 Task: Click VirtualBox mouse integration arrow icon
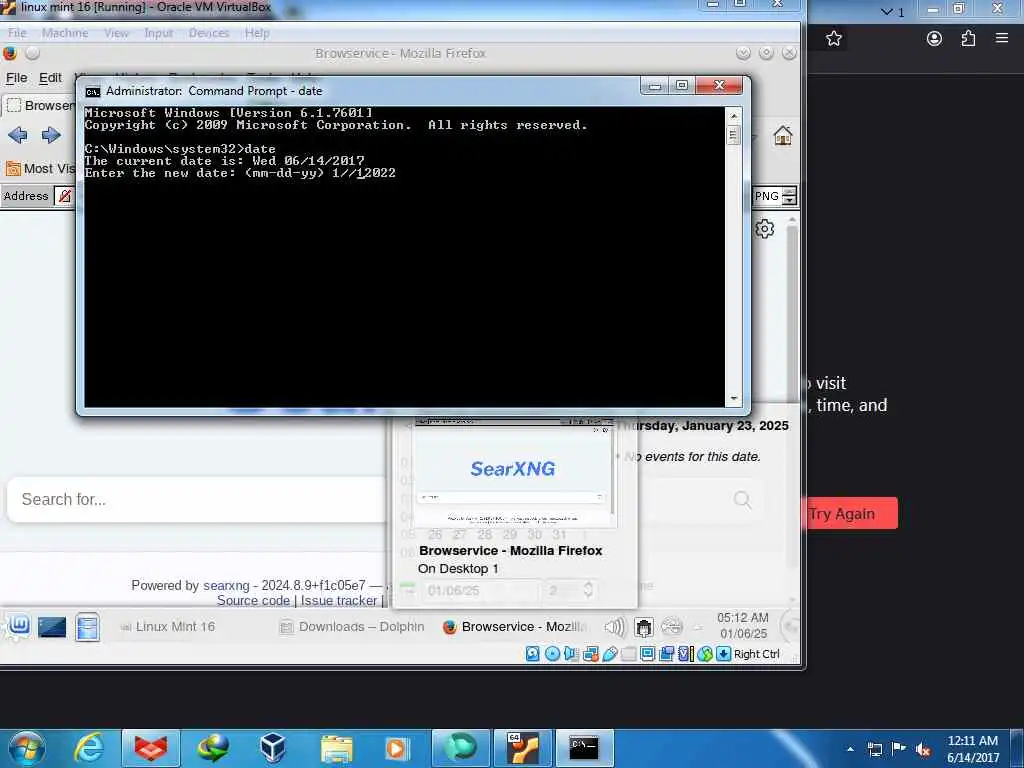point(724,654)
